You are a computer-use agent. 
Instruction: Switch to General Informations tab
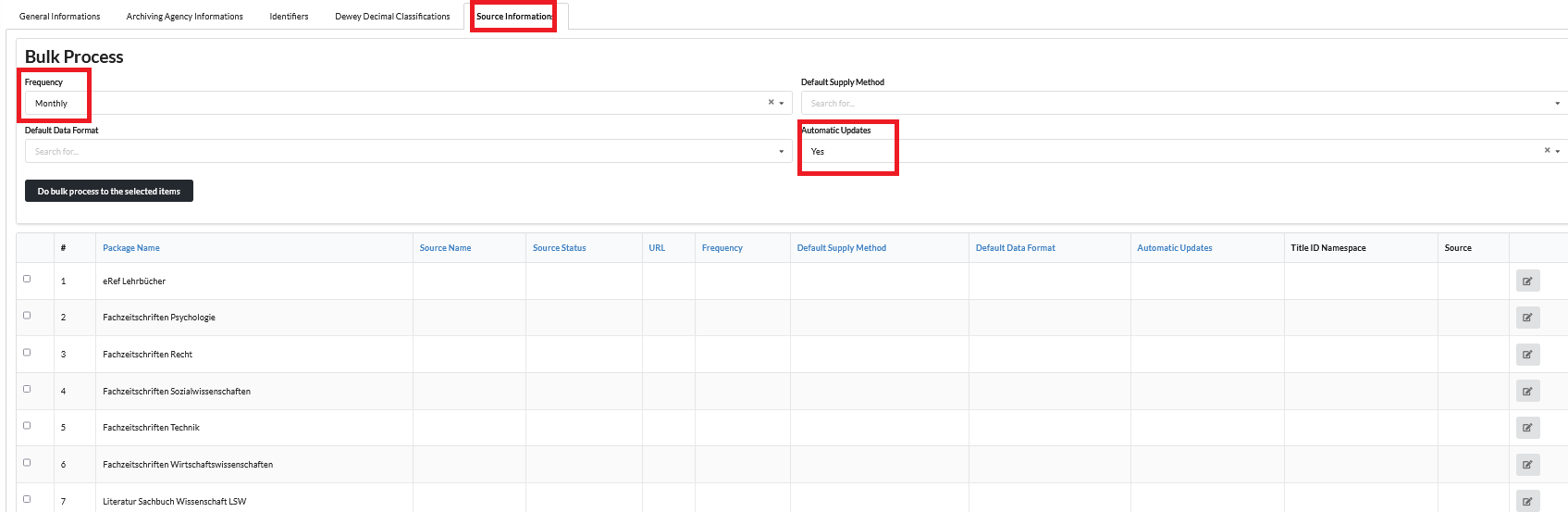click(x=60, y=17)
